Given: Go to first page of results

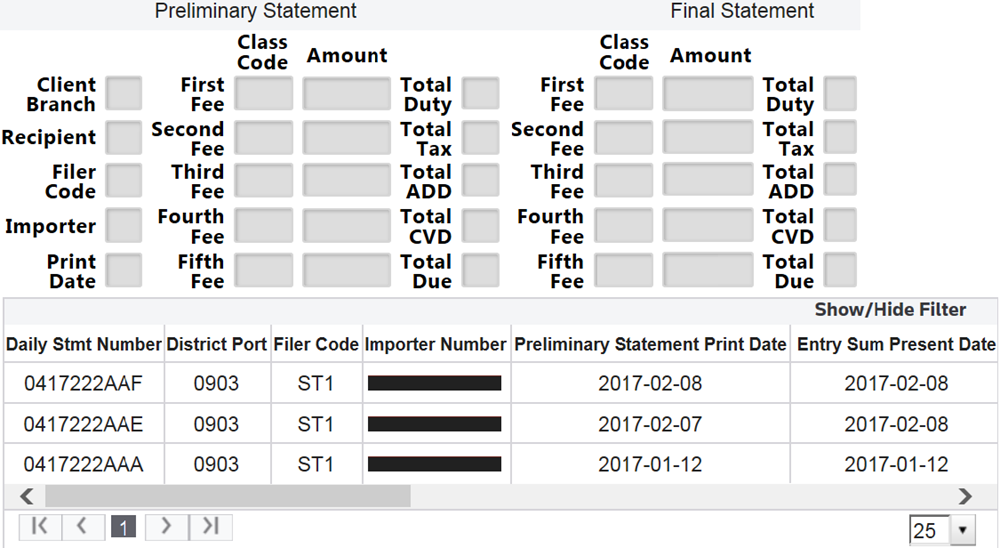Looking at the screenshot, I should tap(40, 527).
